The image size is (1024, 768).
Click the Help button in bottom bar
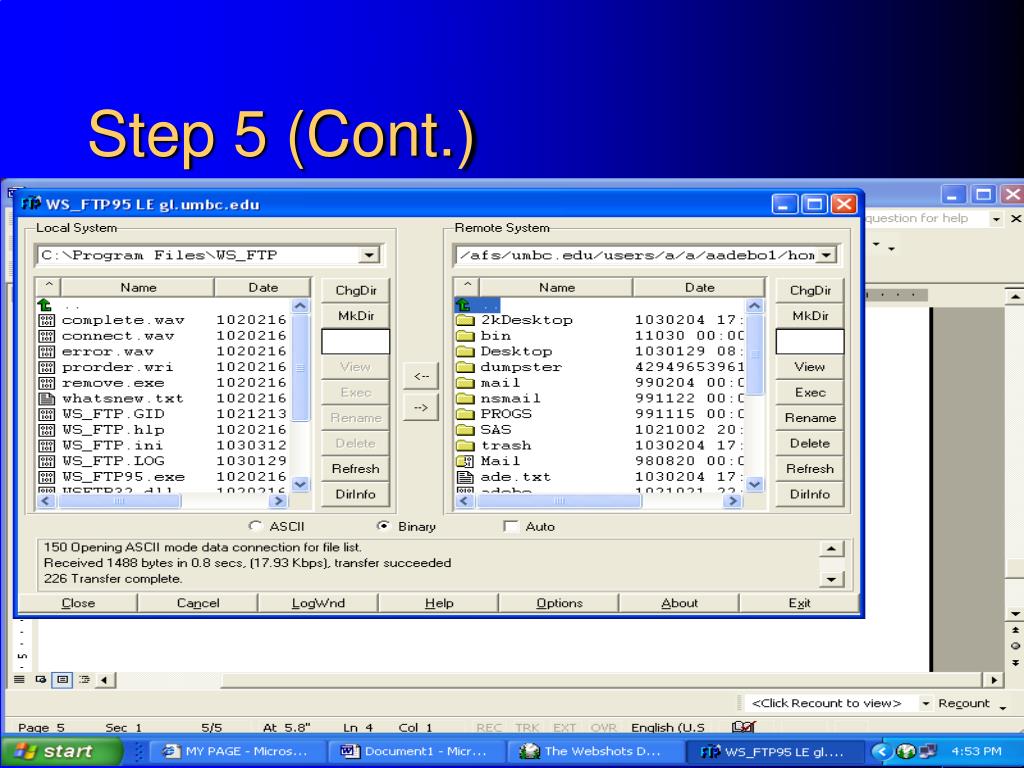439,603
